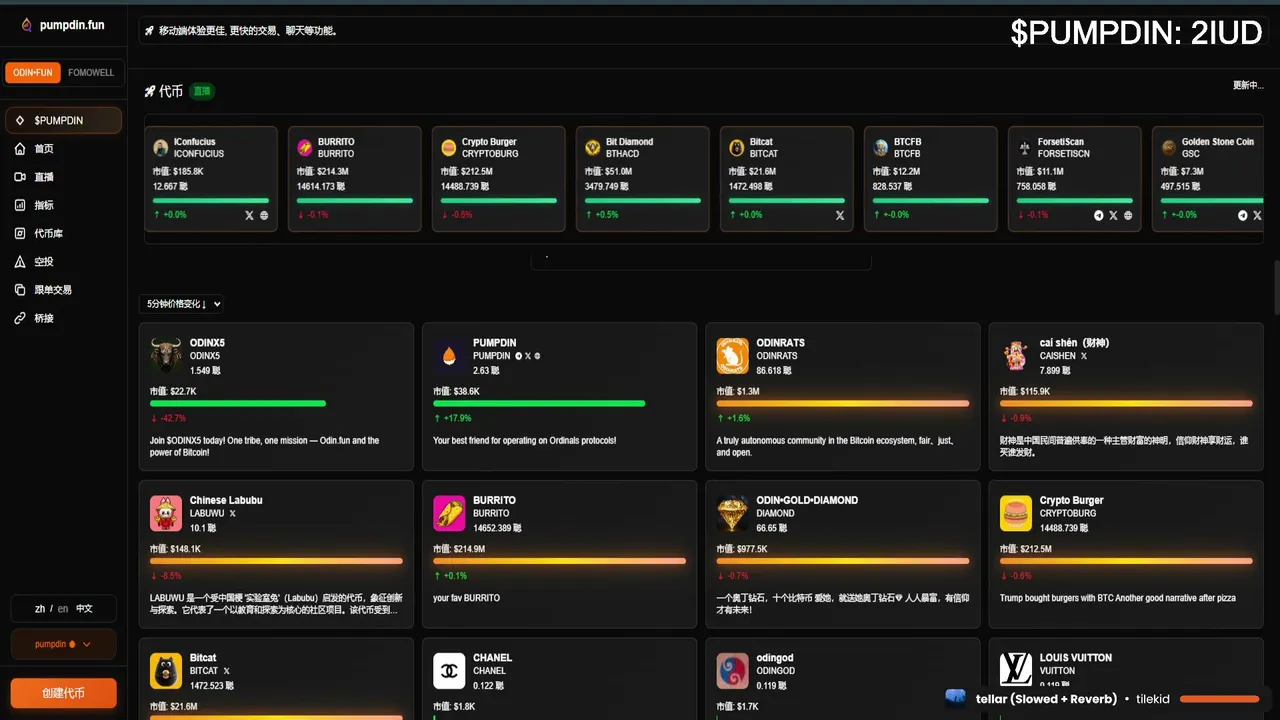Click the $PUMPDIN diamond icon in sidebar
The height and width of the screenshot is (720, 1280).
point(20,121)
